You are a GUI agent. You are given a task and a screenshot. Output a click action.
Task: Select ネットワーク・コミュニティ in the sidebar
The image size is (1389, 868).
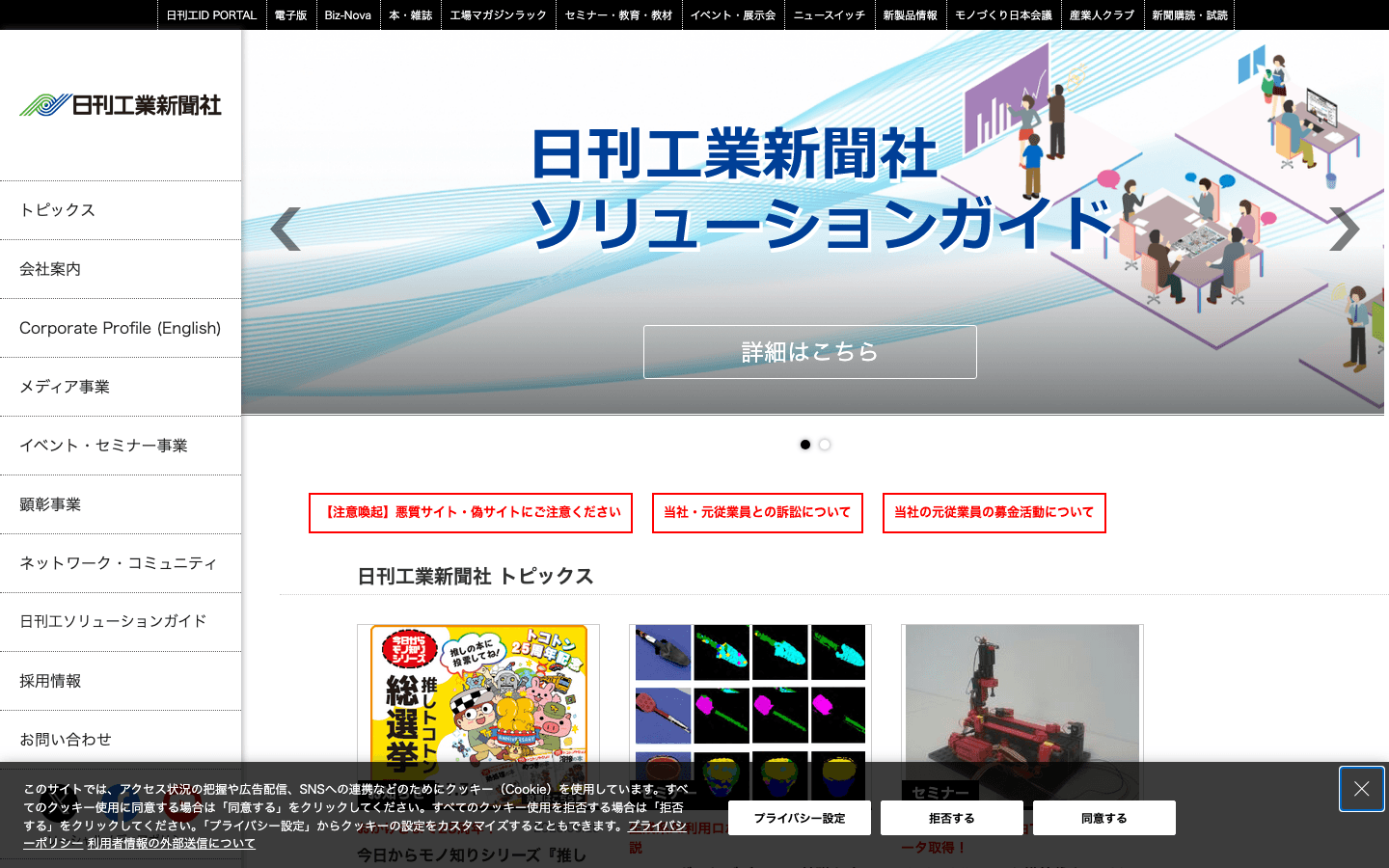pyautogui.click(x=121, y=563)
